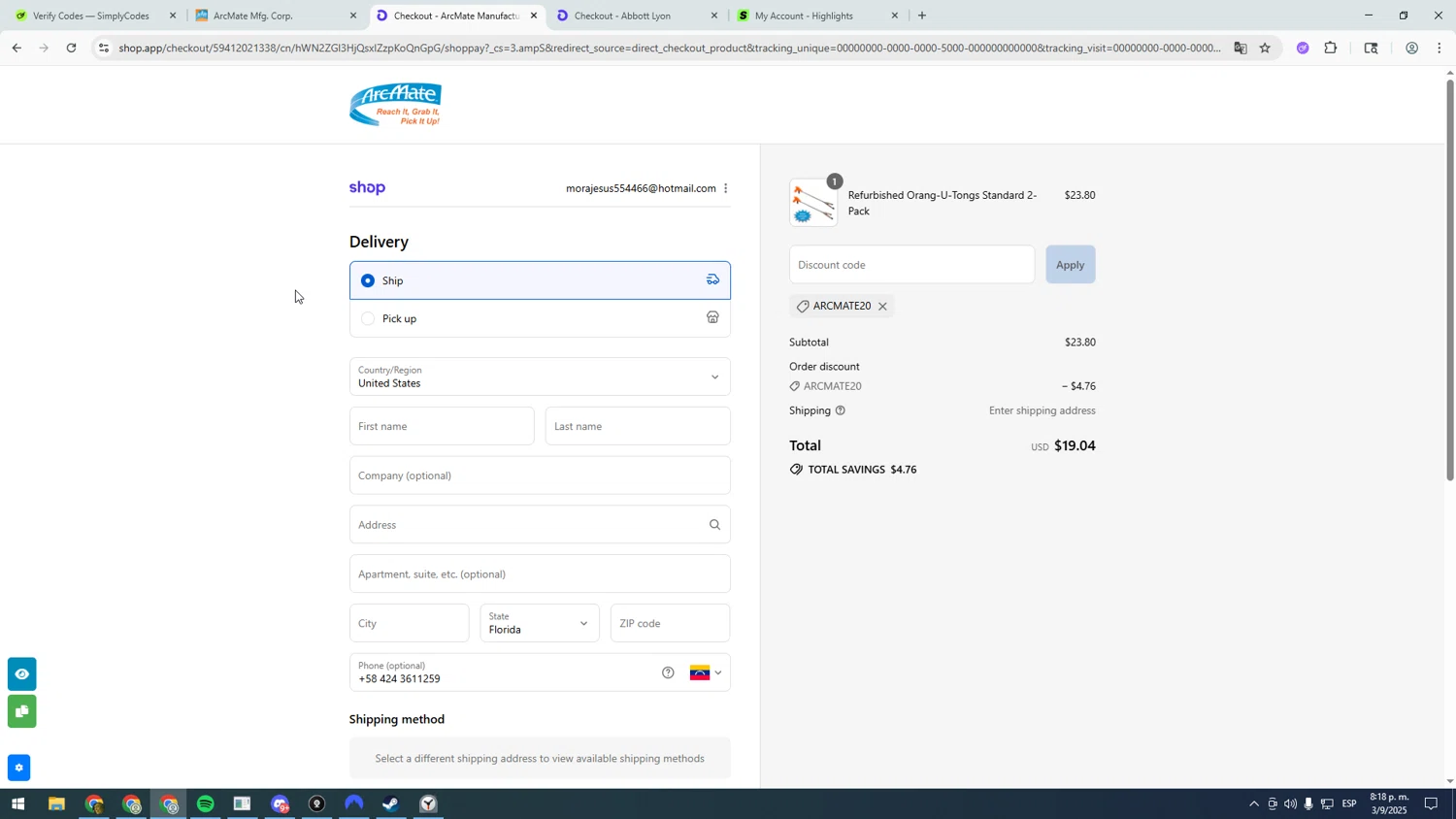Open NordVPN from the taskbar
Screen dimensions: 1456x819
tap(354, 804)
